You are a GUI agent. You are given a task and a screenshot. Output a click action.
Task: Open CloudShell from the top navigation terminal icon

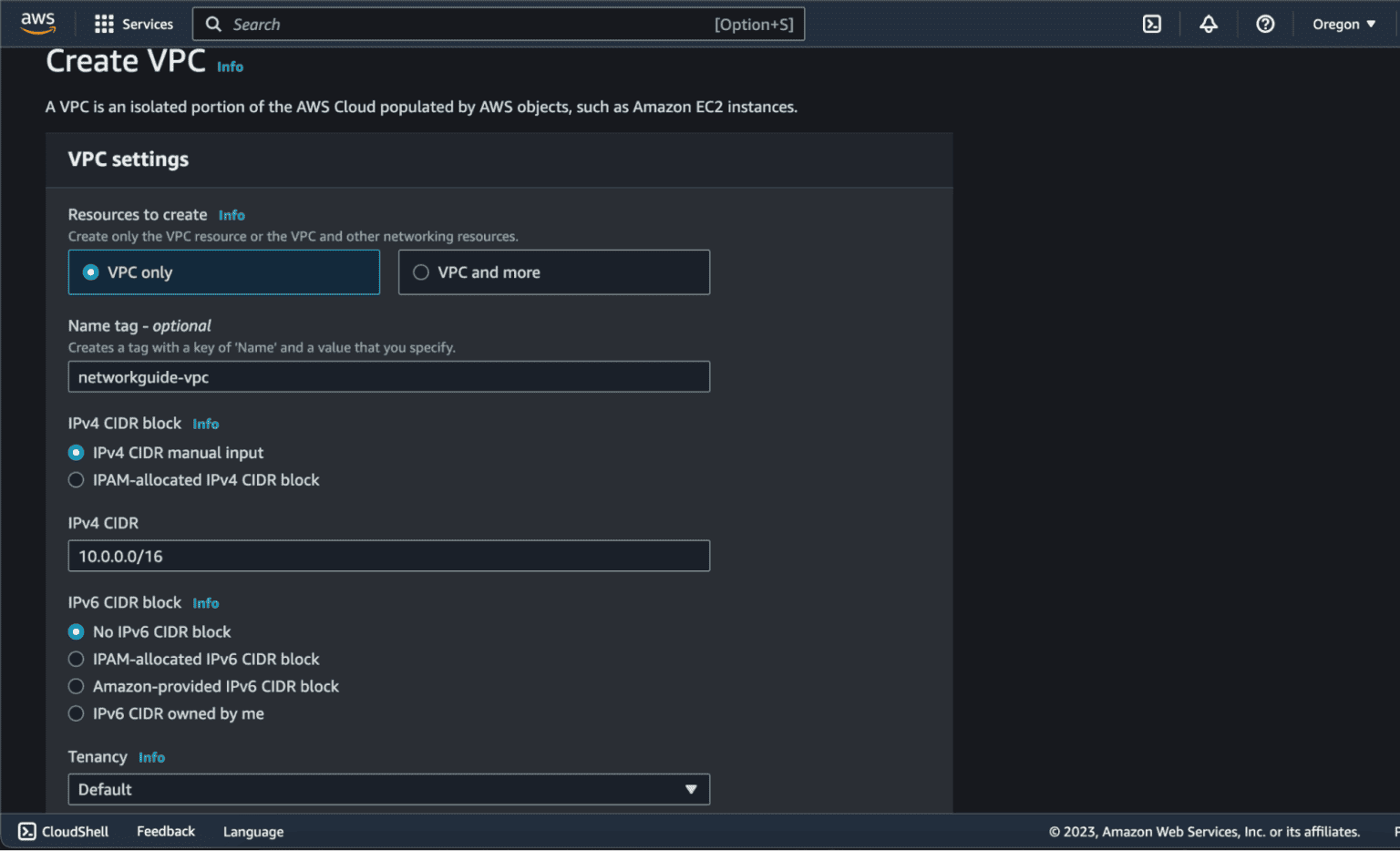click(x=1151, y=24)
